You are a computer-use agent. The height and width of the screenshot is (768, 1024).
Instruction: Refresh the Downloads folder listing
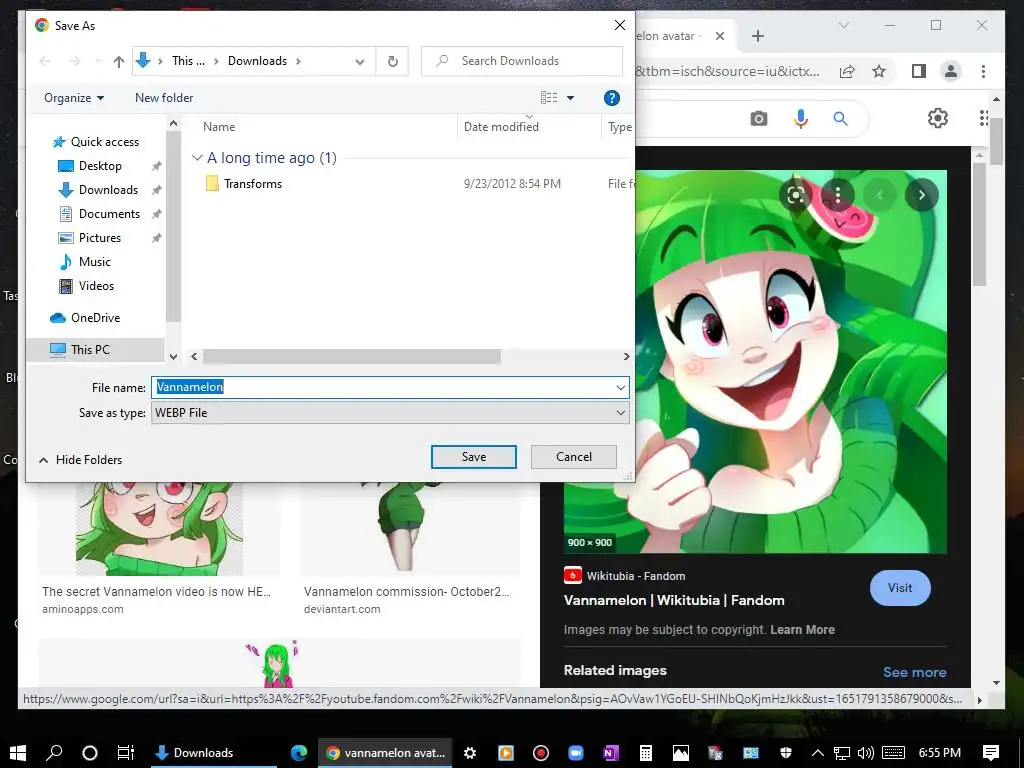(392, 61)
